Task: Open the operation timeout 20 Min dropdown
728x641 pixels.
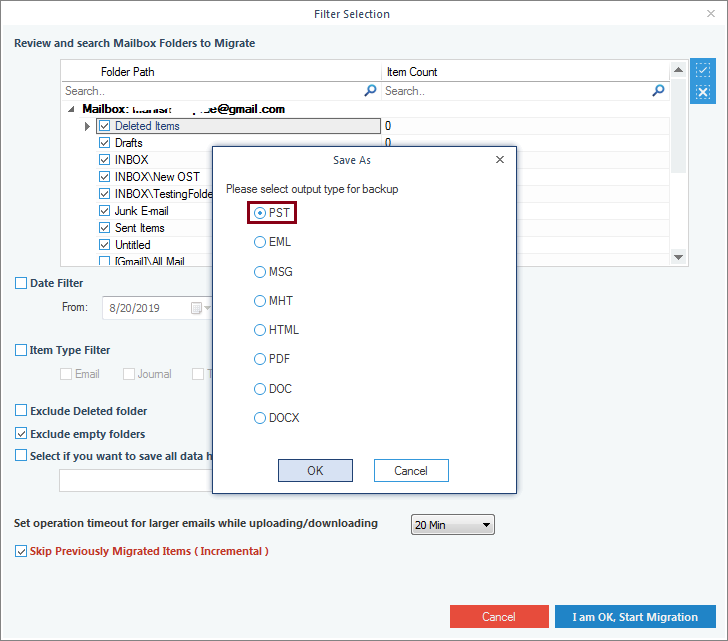Action: 453,525
